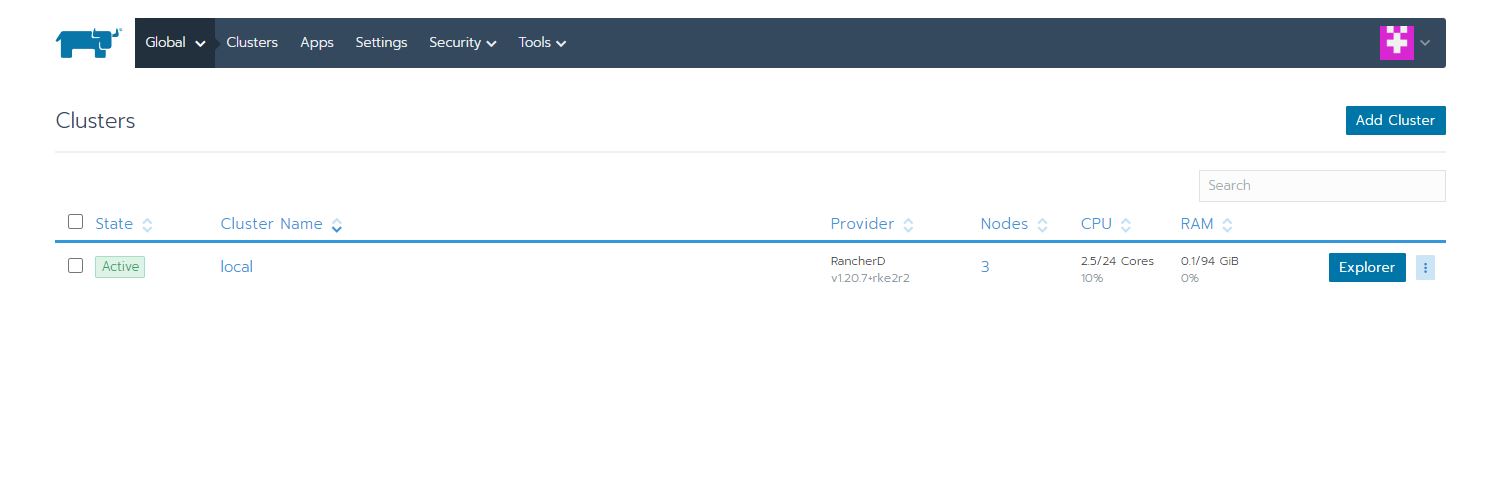Open the local cluster link
This screenshot has height=478, width=1494.
[x=237, y=267]
